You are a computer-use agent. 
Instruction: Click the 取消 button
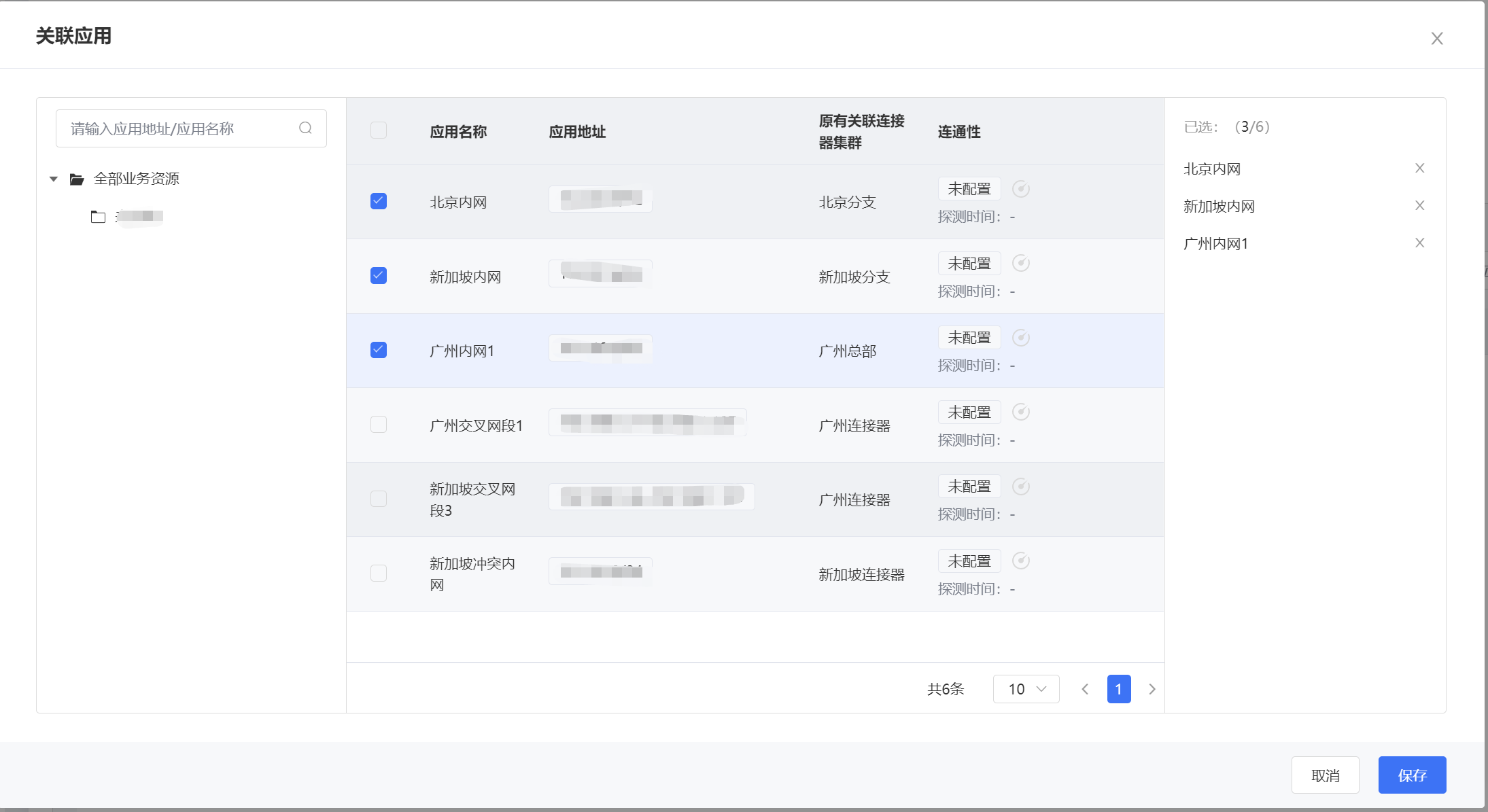coord(1325,775)
